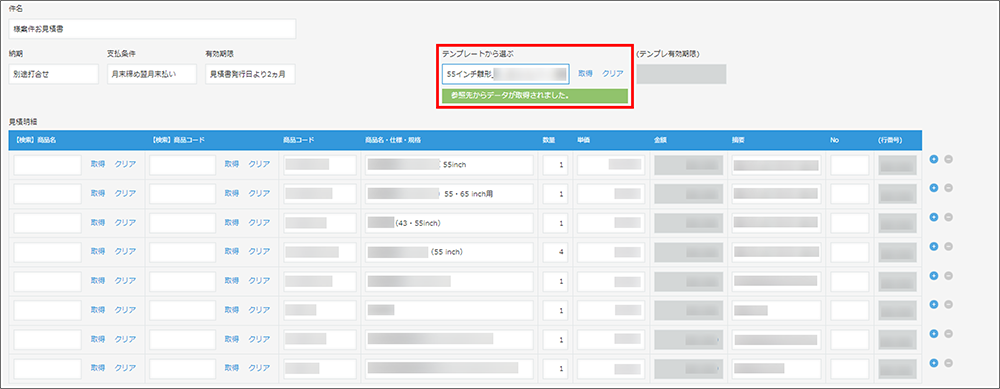Click 取得 next to テンプレートから選ぶ field

(x=585, y=73)
